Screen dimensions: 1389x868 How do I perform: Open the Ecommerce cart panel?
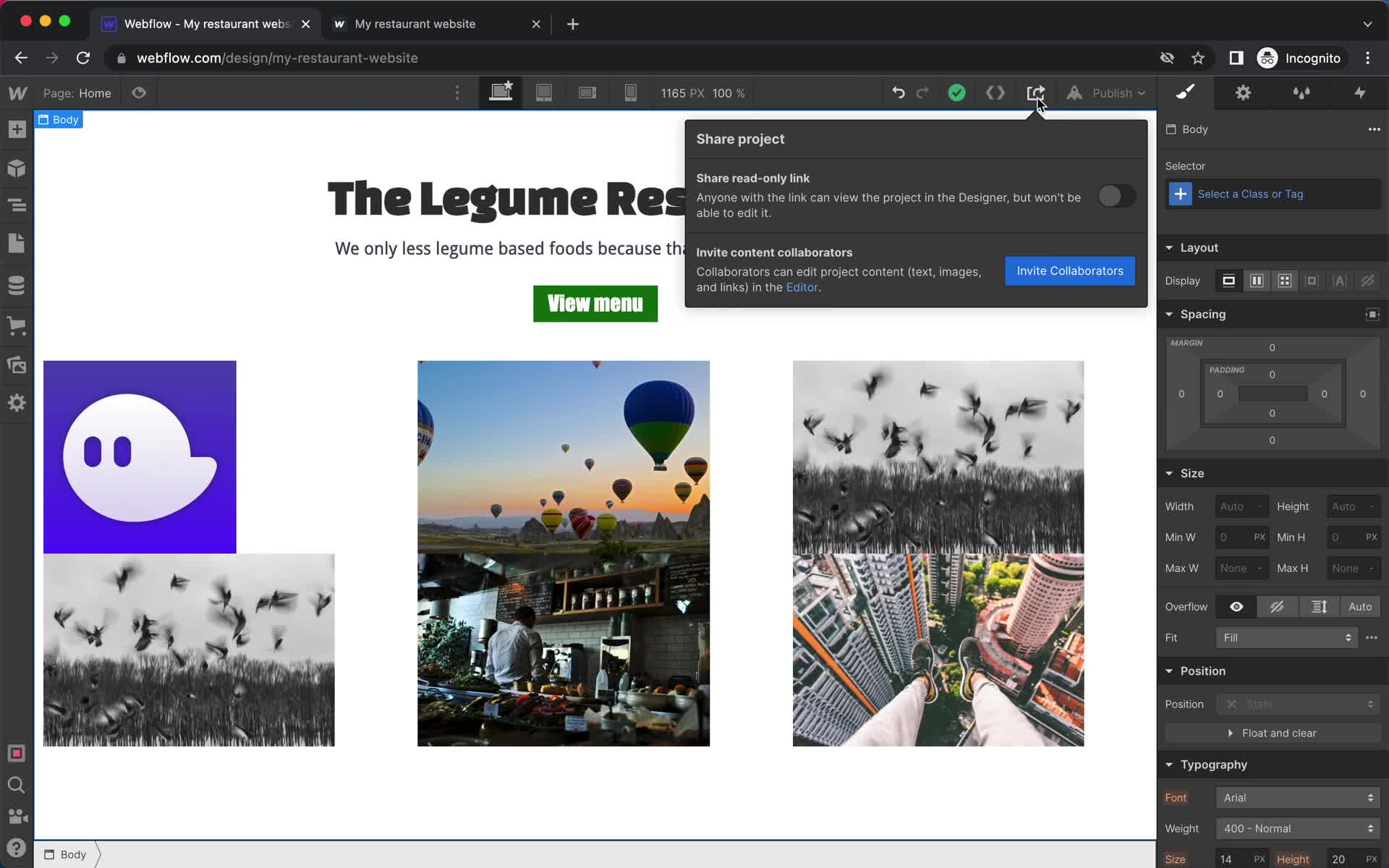[17, 325]
